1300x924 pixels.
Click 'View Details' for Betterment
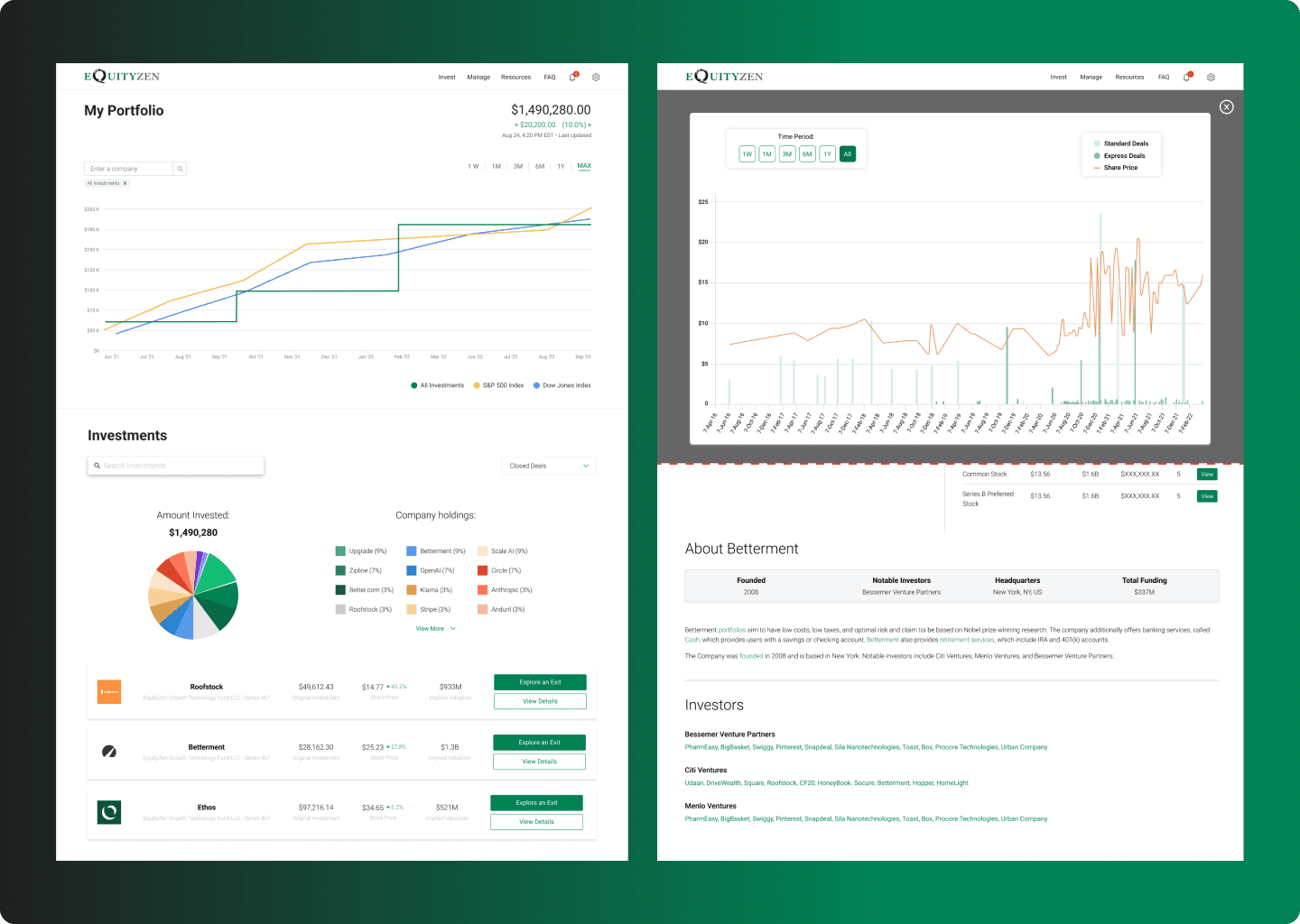point(539,762)
